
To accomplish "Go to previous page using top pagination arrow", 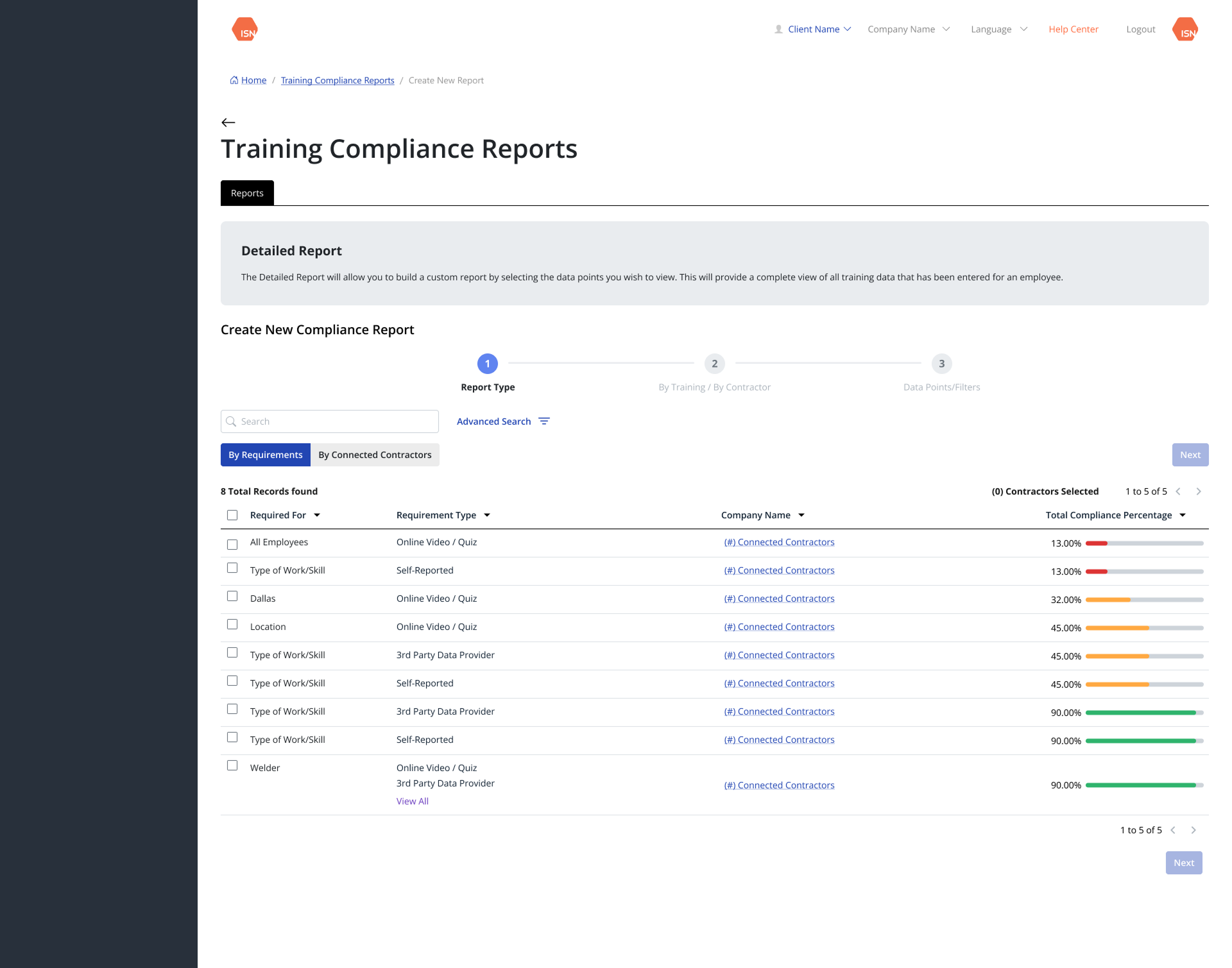I will [1178, 491].
